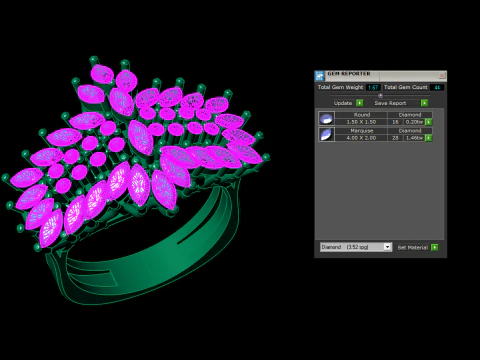Screen dimensions: 480x360
Task: Click the Update button label
Action: click(x=343, y=103)
